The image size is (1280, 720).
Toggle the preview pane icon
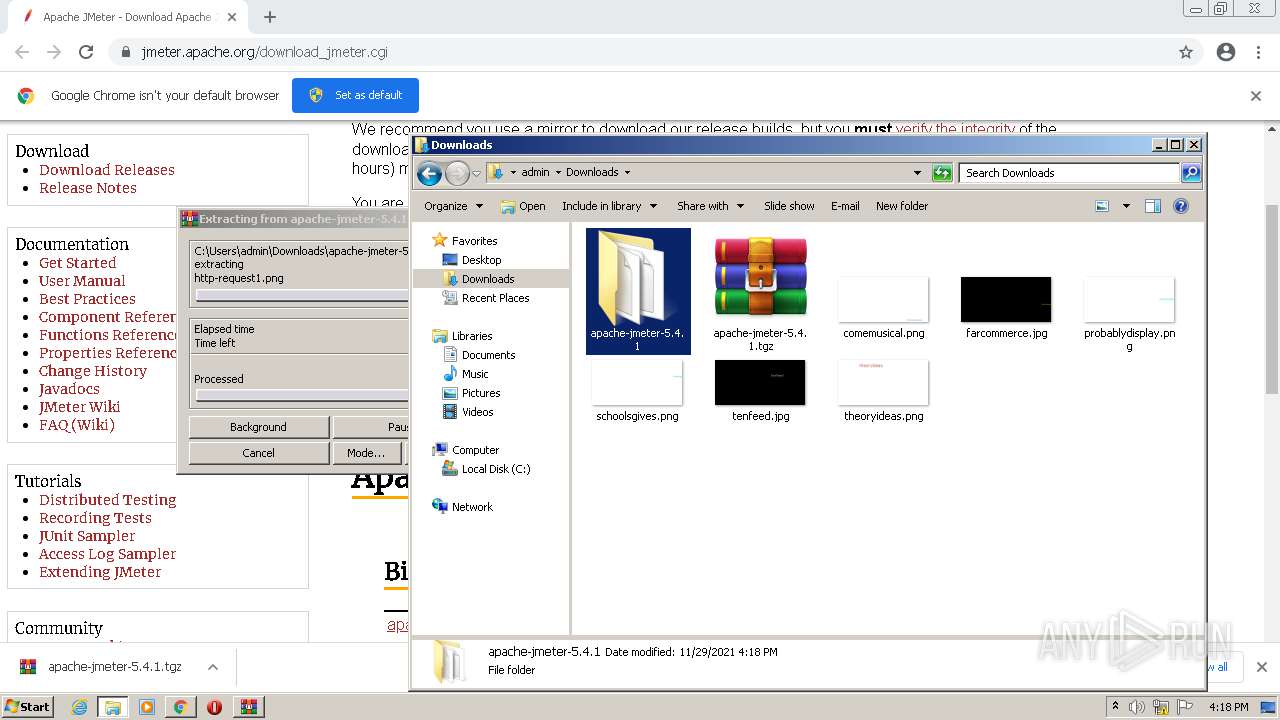tap(1152, 206)
